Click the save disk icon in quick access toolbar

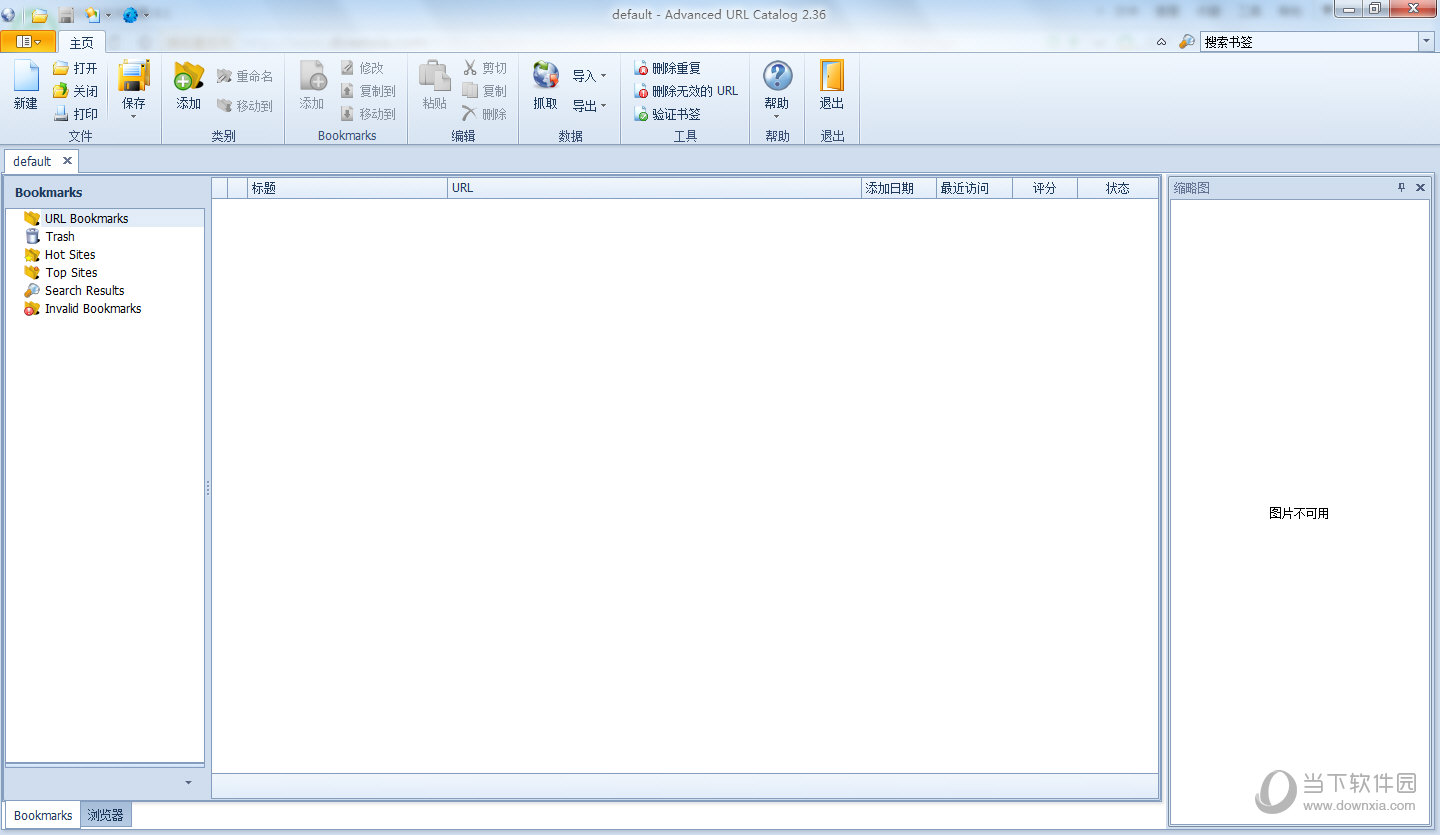click(66, 15)
